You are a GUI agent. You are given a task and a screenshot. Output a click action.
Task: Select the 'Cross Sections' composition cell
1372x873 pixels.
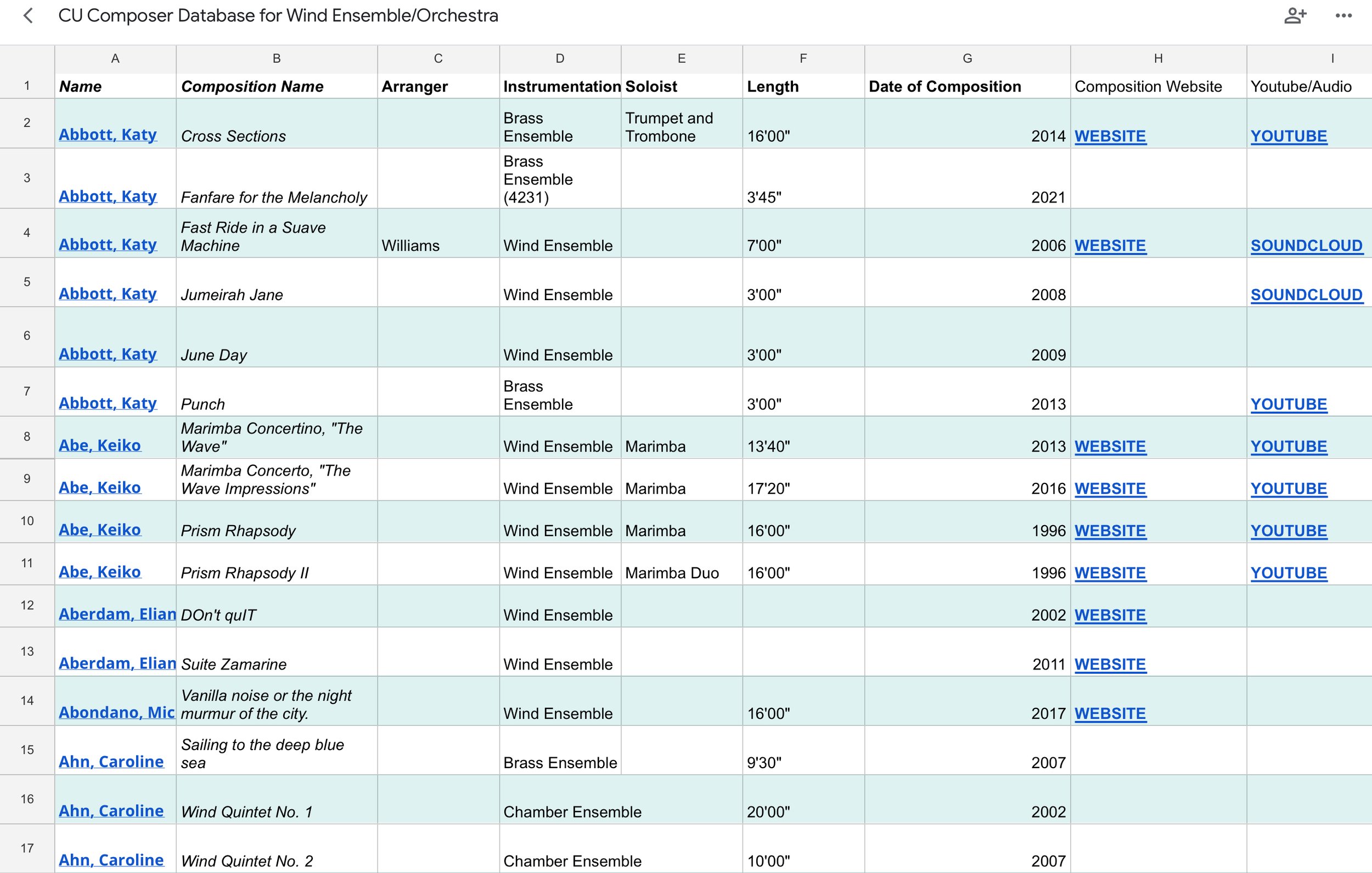[x=277, y=123]
